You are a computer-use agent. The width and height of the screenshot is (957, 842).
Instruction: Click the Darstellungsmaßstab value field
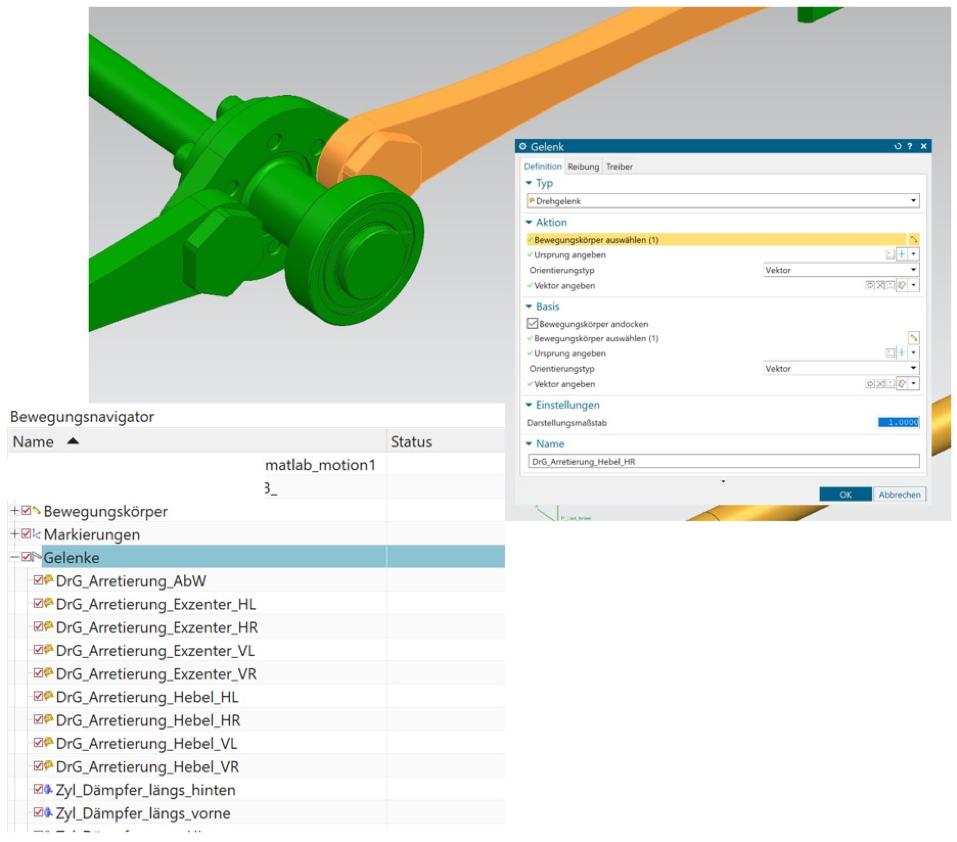click(898, 422)
